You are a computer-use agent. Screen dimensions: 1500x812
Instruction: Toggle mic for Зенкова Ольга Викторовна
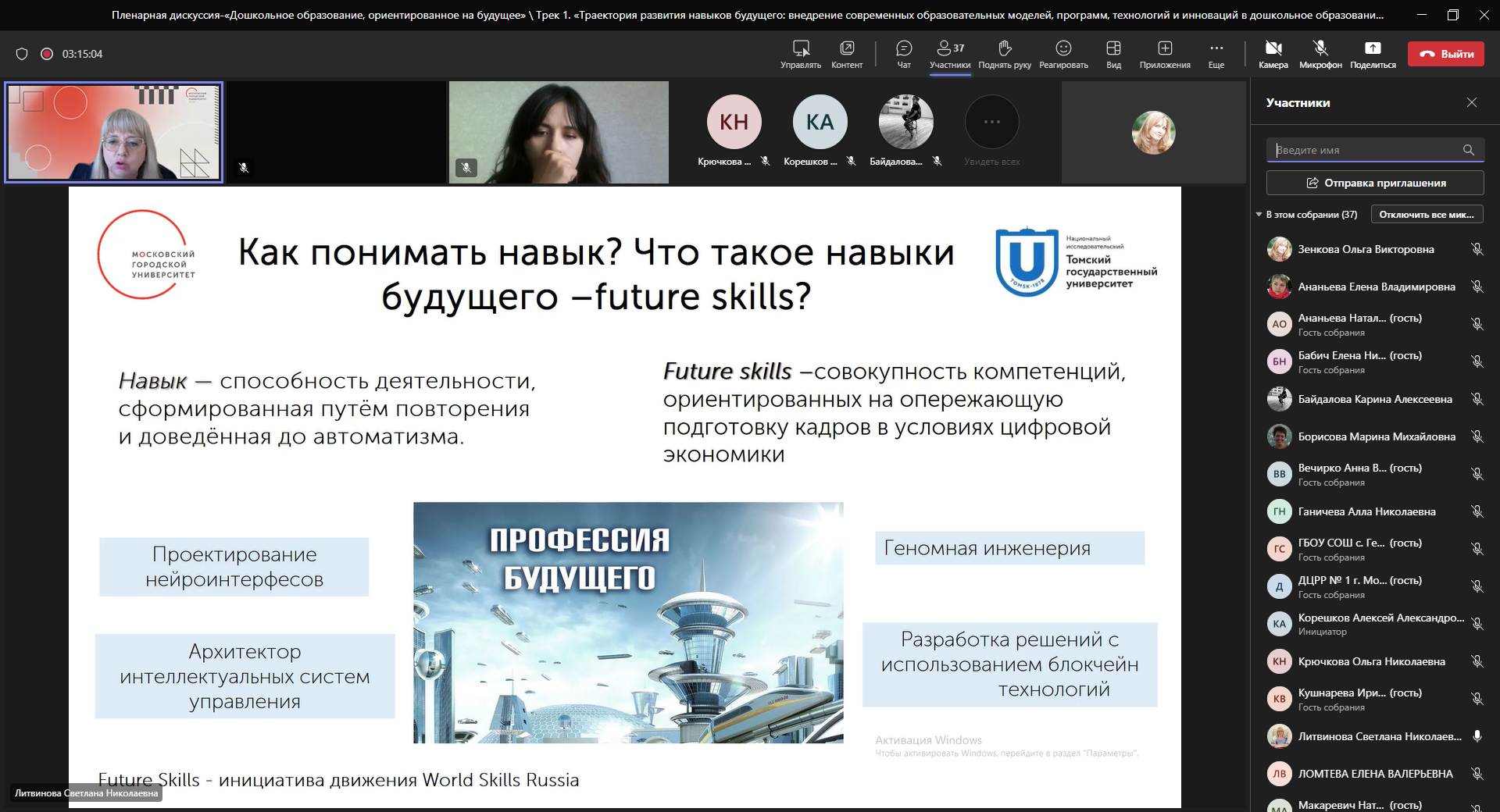tap(1477, 249)
